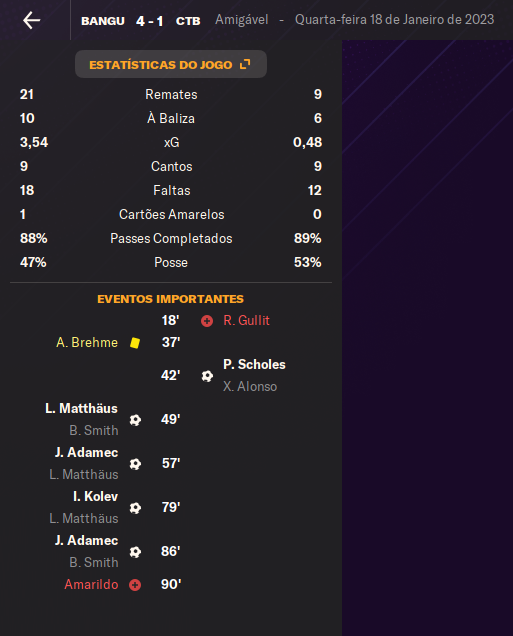The image size is (513, 636).
Task: Open R. Gullit player link
Action: 246,320
